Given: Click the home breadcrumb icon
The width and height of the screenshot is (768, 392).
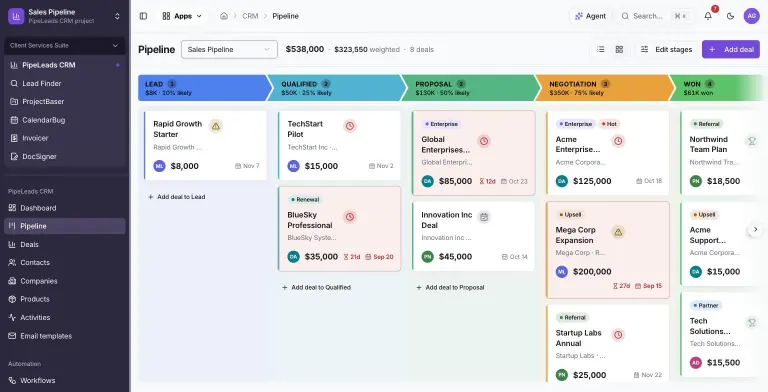Looking at the screenshot, I should tap(224, 16).
